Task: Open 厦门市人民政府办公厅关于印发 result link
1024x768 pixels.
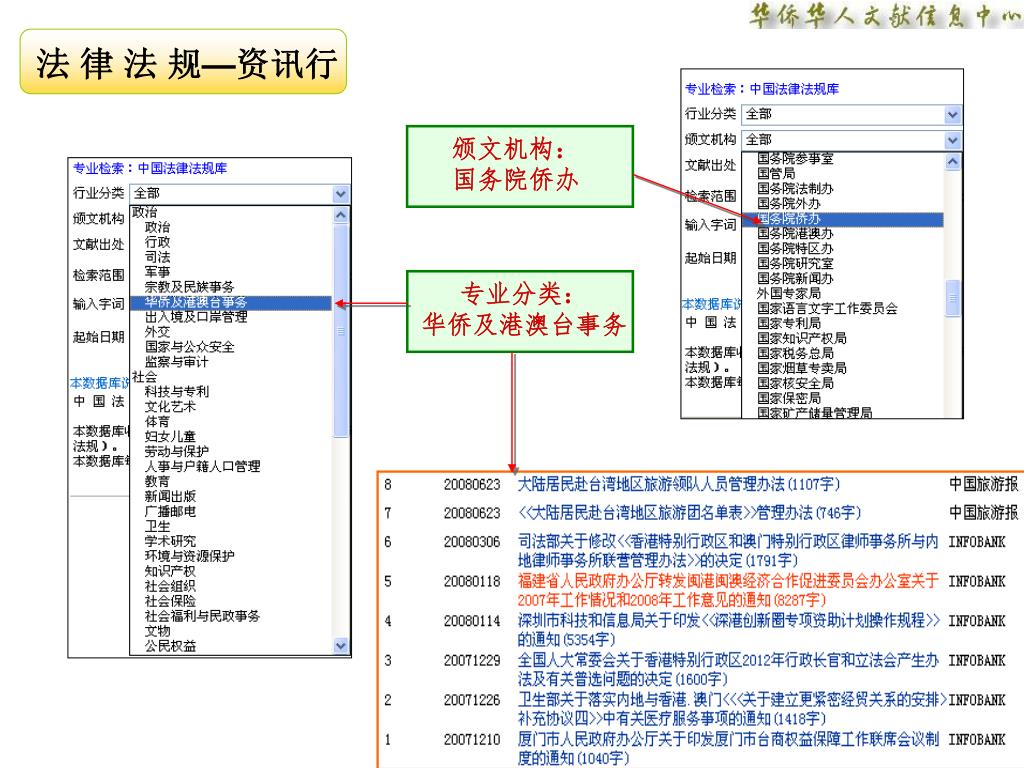Action: [728, 748]
